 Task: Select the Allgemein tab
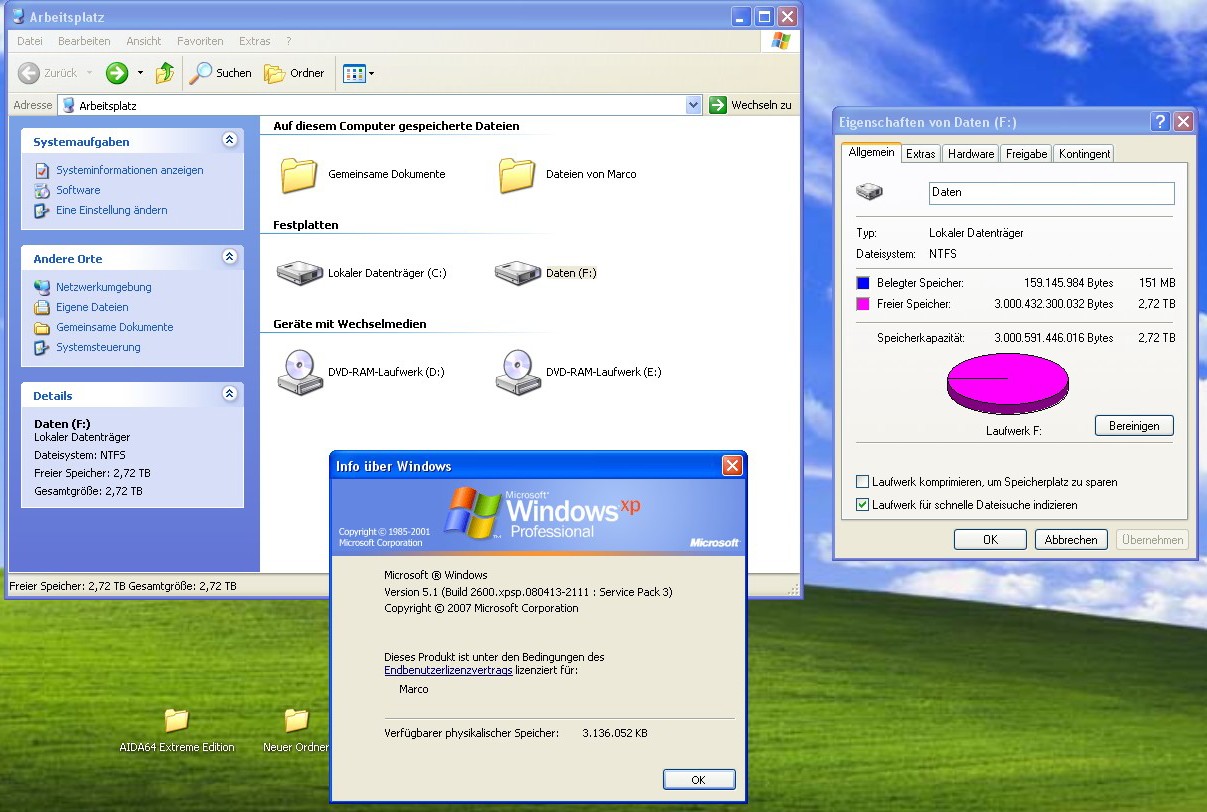[x=871, y=152]
